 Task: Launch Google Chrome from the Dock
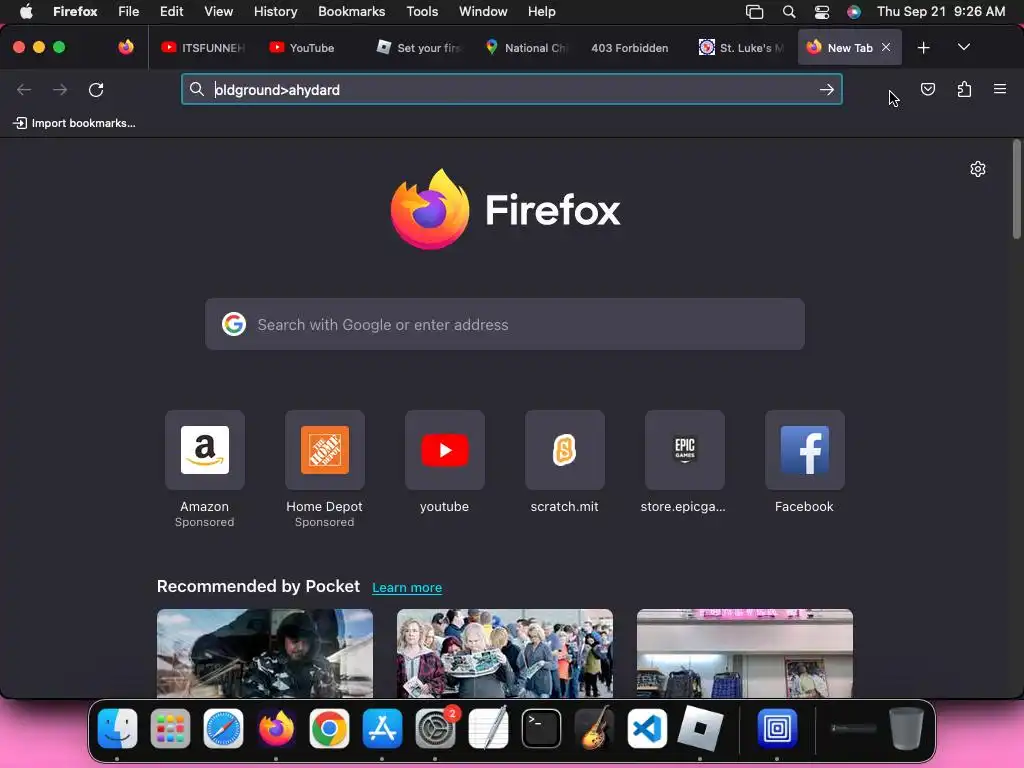point(329,728)
